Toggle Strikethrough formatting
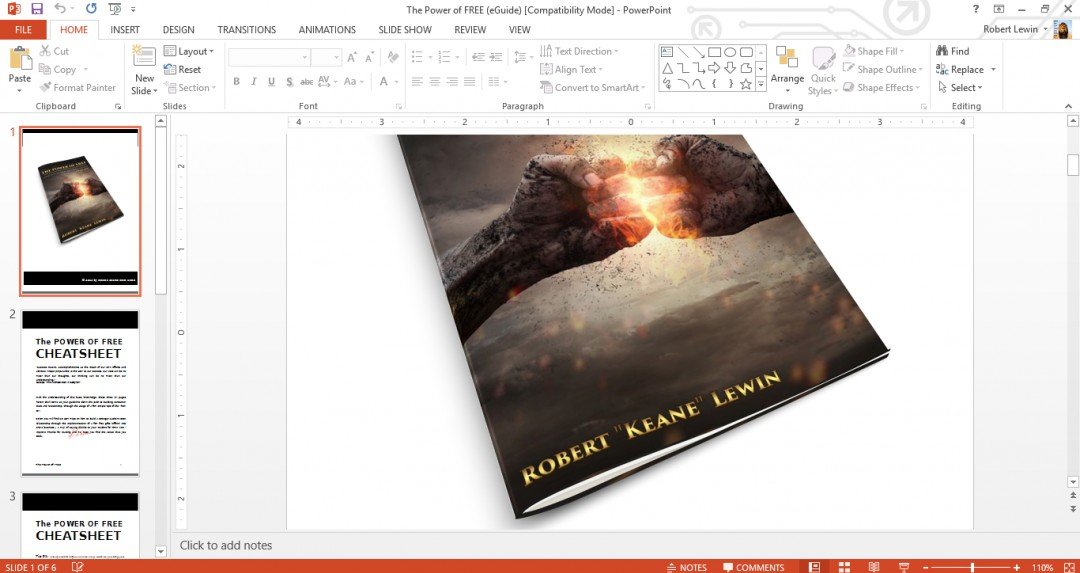 point(307,81)
